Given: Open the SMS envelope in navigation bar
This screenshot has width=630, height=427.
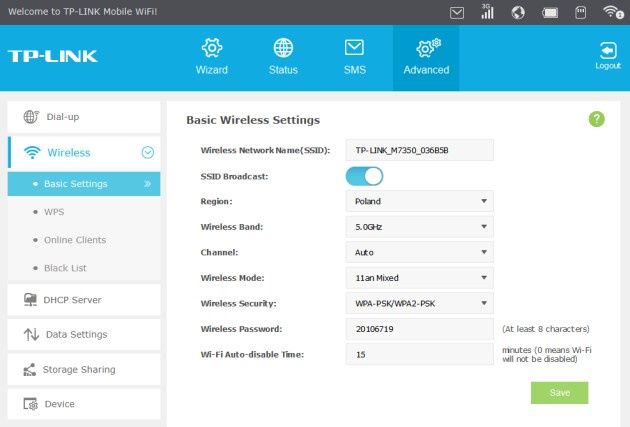Looking at the screenshot, I should tap(354, 47).
